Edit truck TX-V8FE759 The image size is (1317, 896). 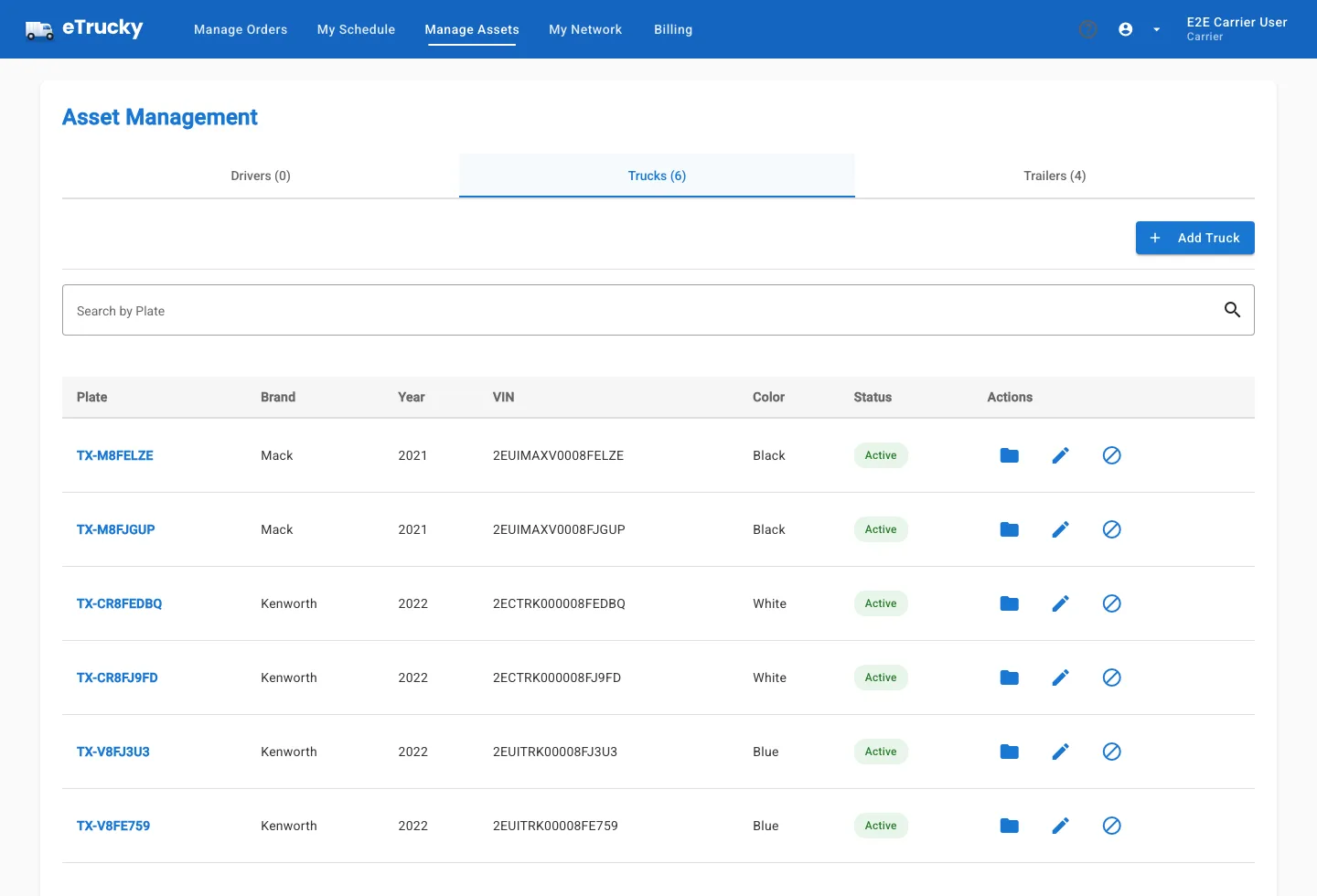point(1061,826)
